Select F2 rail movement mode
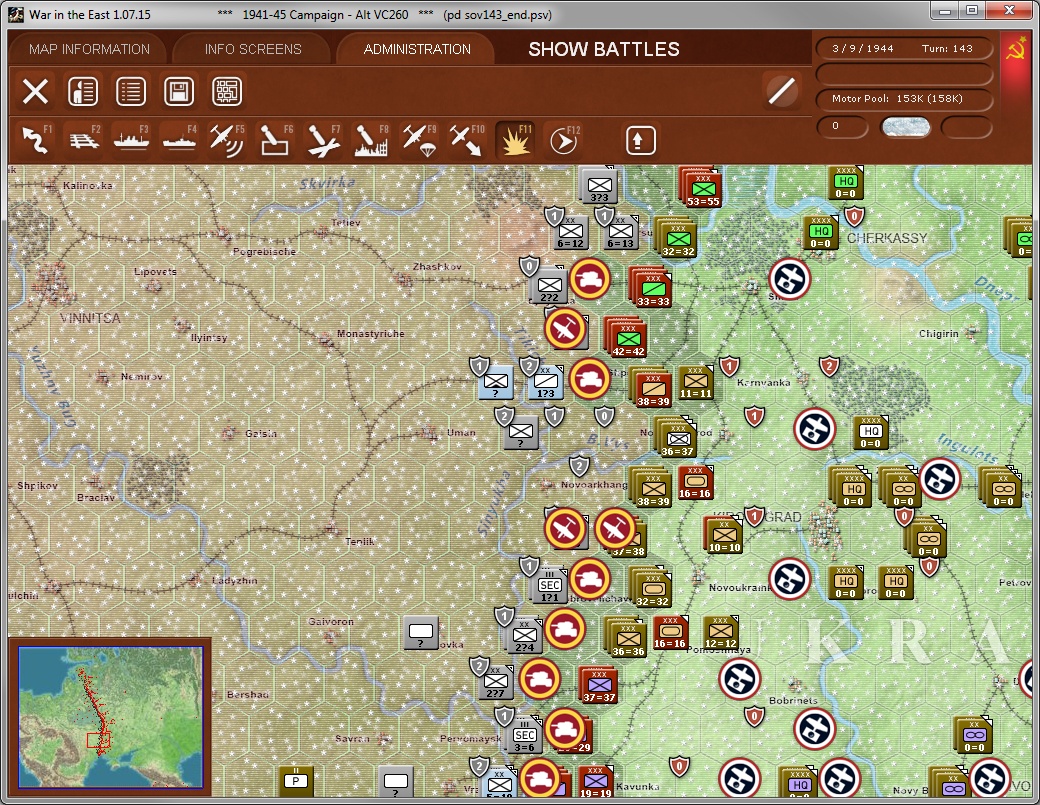Screen dimensions: 1040x805 pyautogui.click(x=84, y=140)
